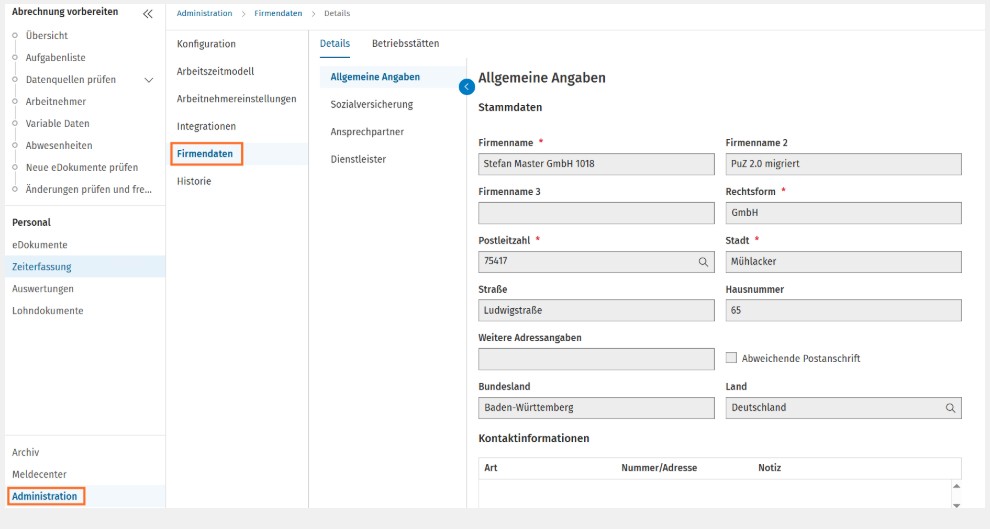Click the Rechtsform field showing GmbH
990x529 pixels.
click(x=844, y=213)
